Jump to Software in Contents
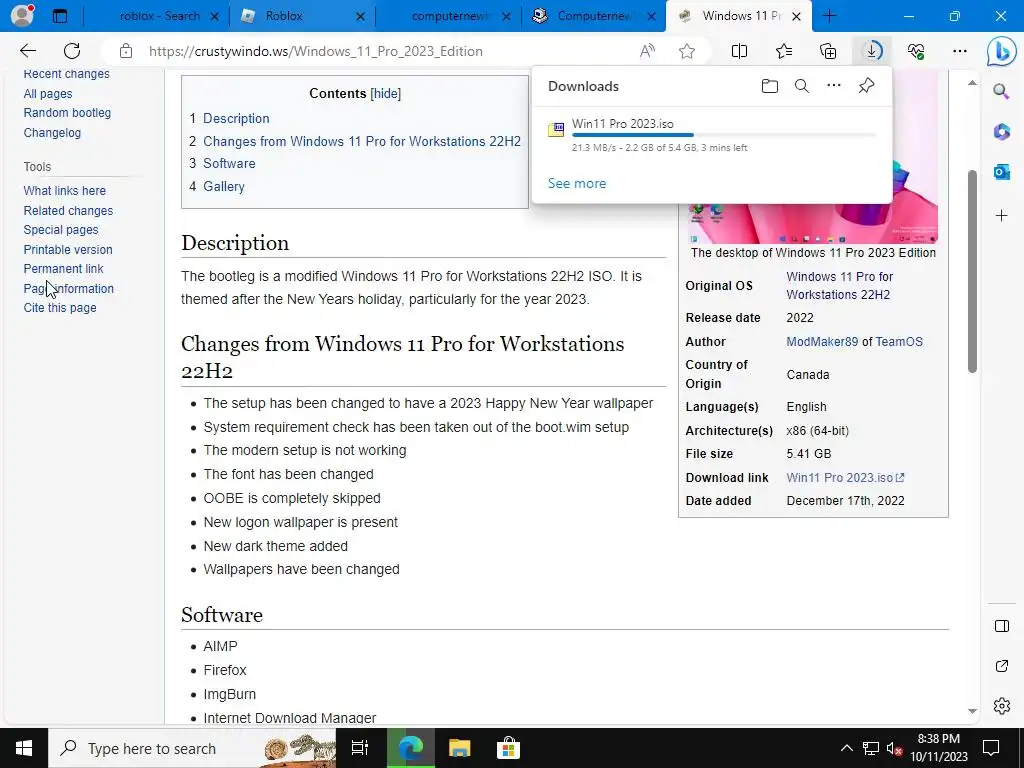 click(229, 163)
